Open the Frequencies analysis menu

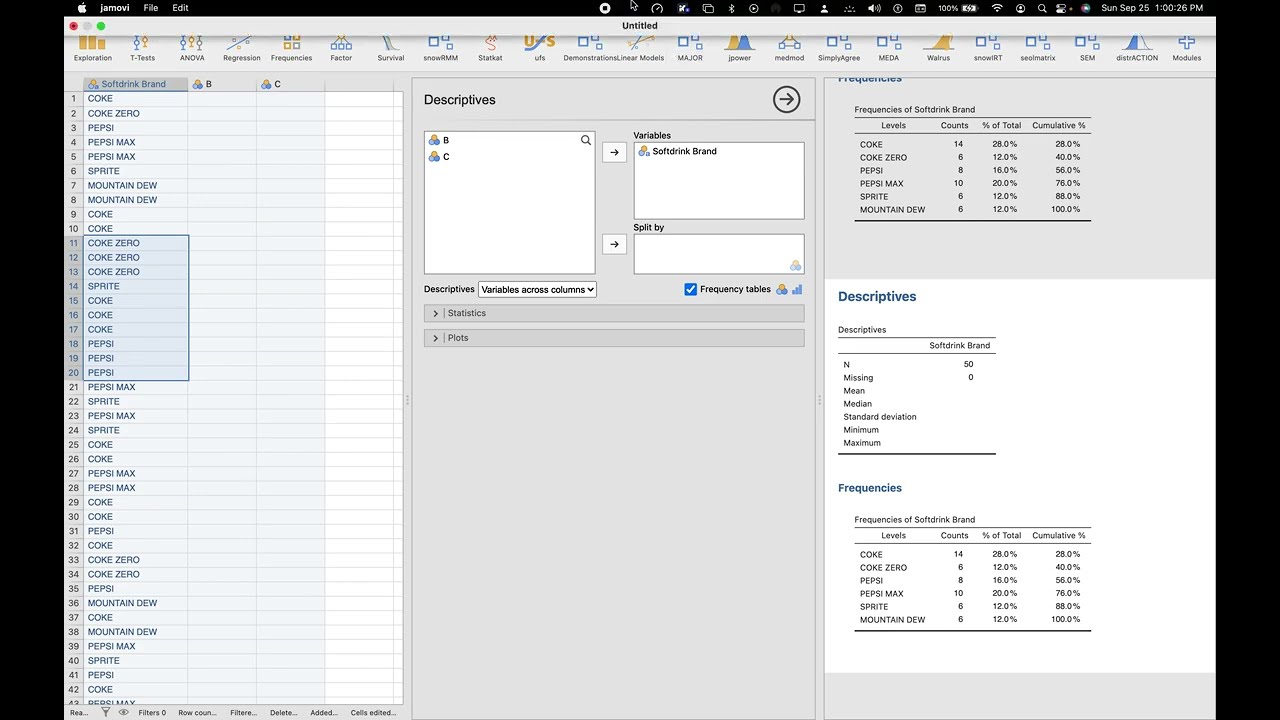[291, 49]
